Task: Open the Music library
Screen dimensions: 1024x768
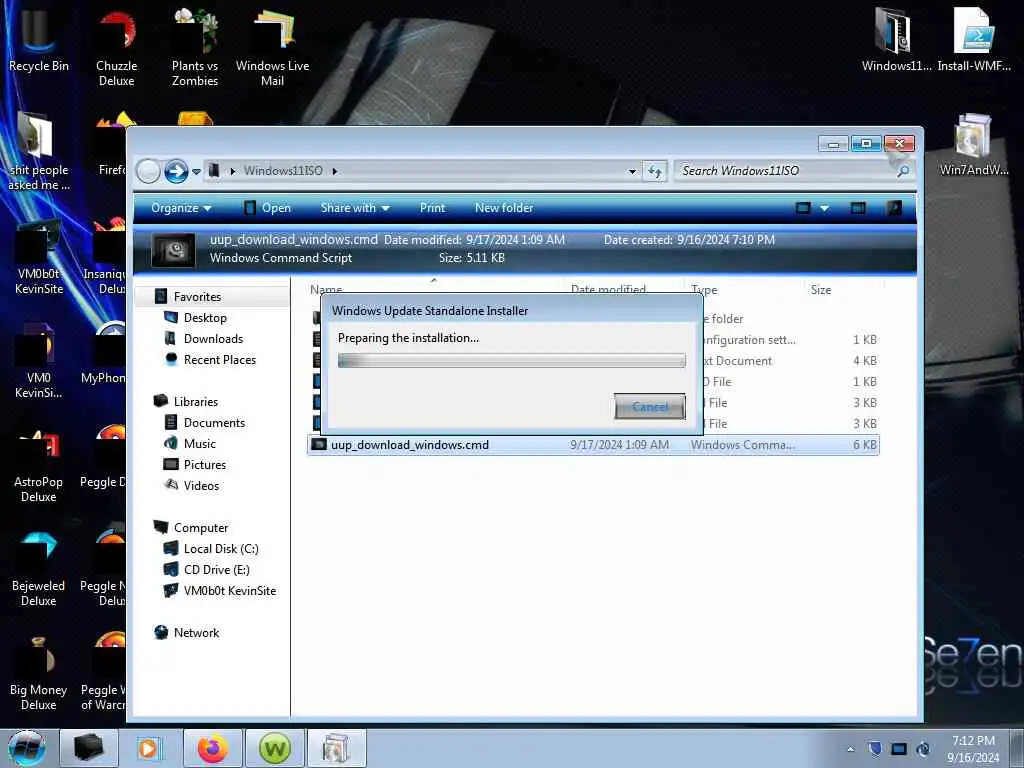Action: tap(200, 443)
